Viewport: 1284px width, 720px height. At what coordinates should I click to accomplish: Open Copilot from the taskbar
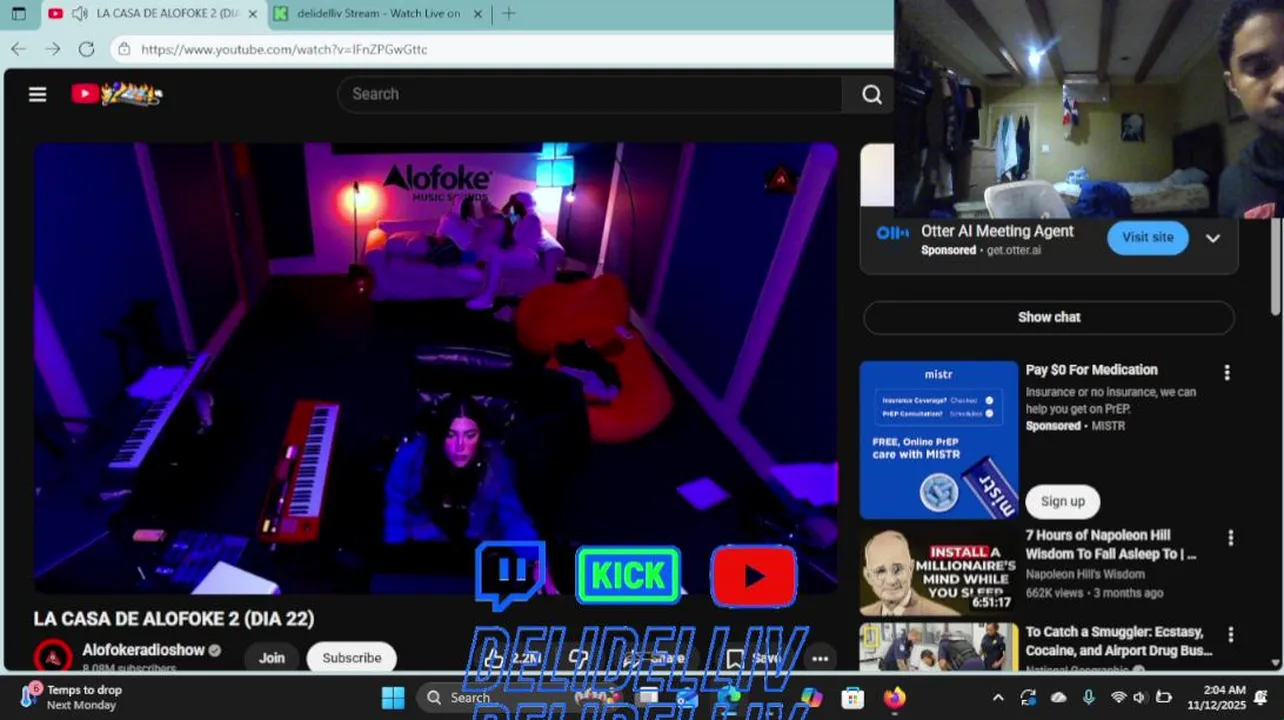click(x=811, y=697)
